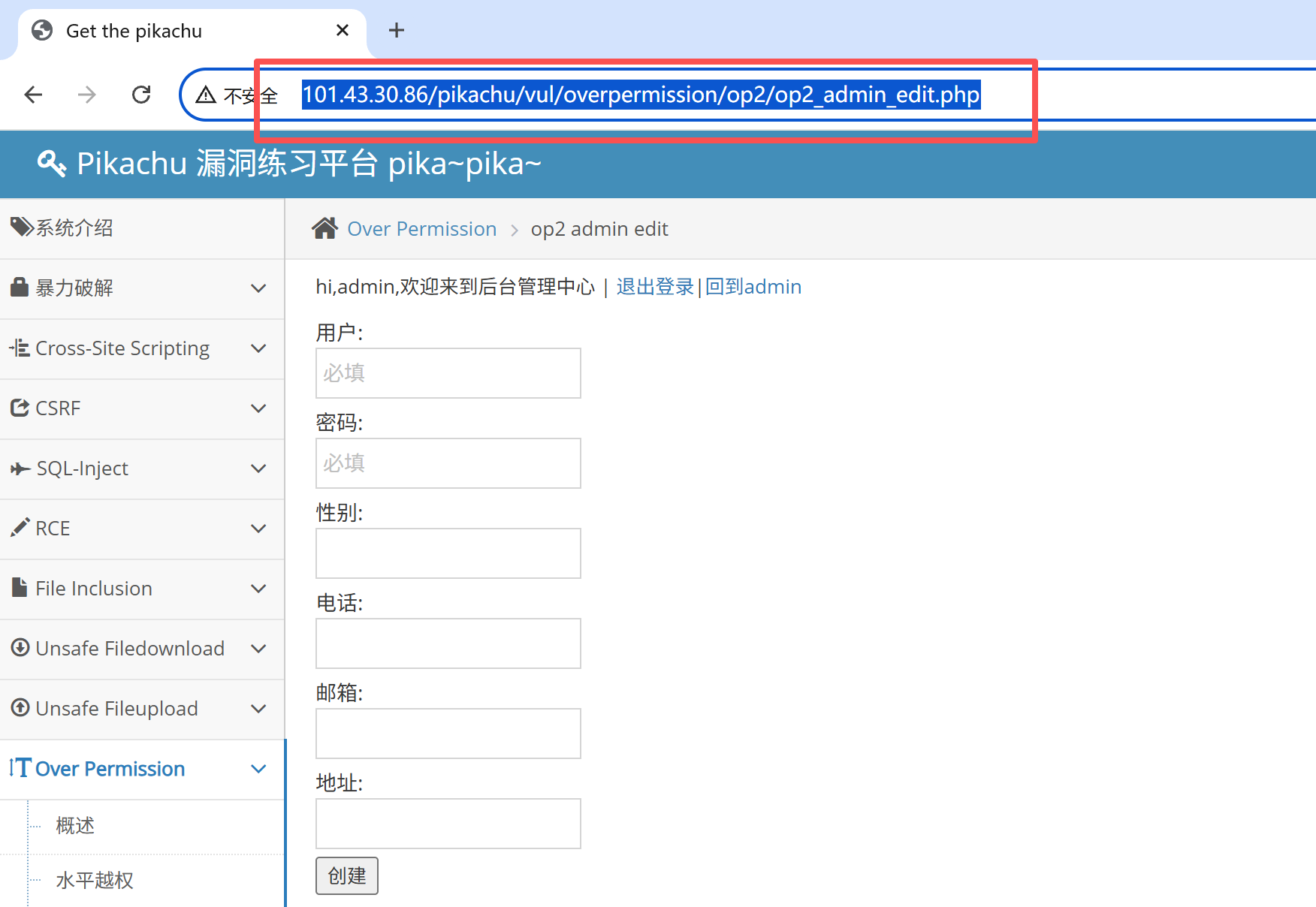Click the not-secure warning triangle icon
This screenshot has height=907, width=1316.
[206, 95]
